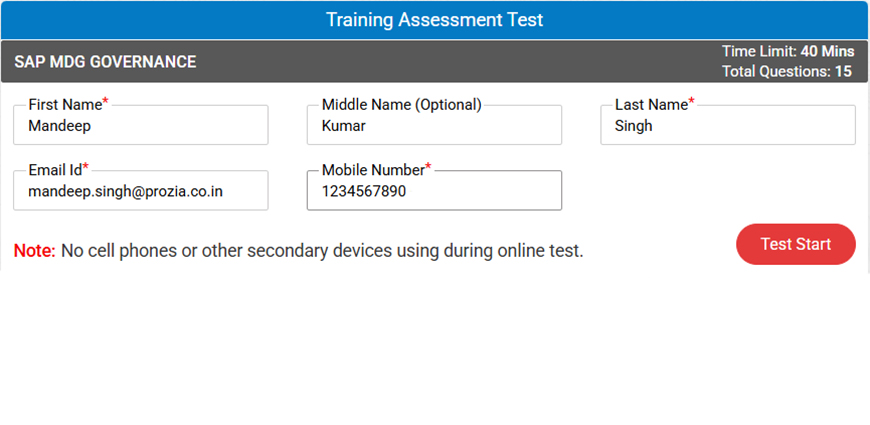
Task: Click the Email Id floating label
Action: [x=54, y=169]
